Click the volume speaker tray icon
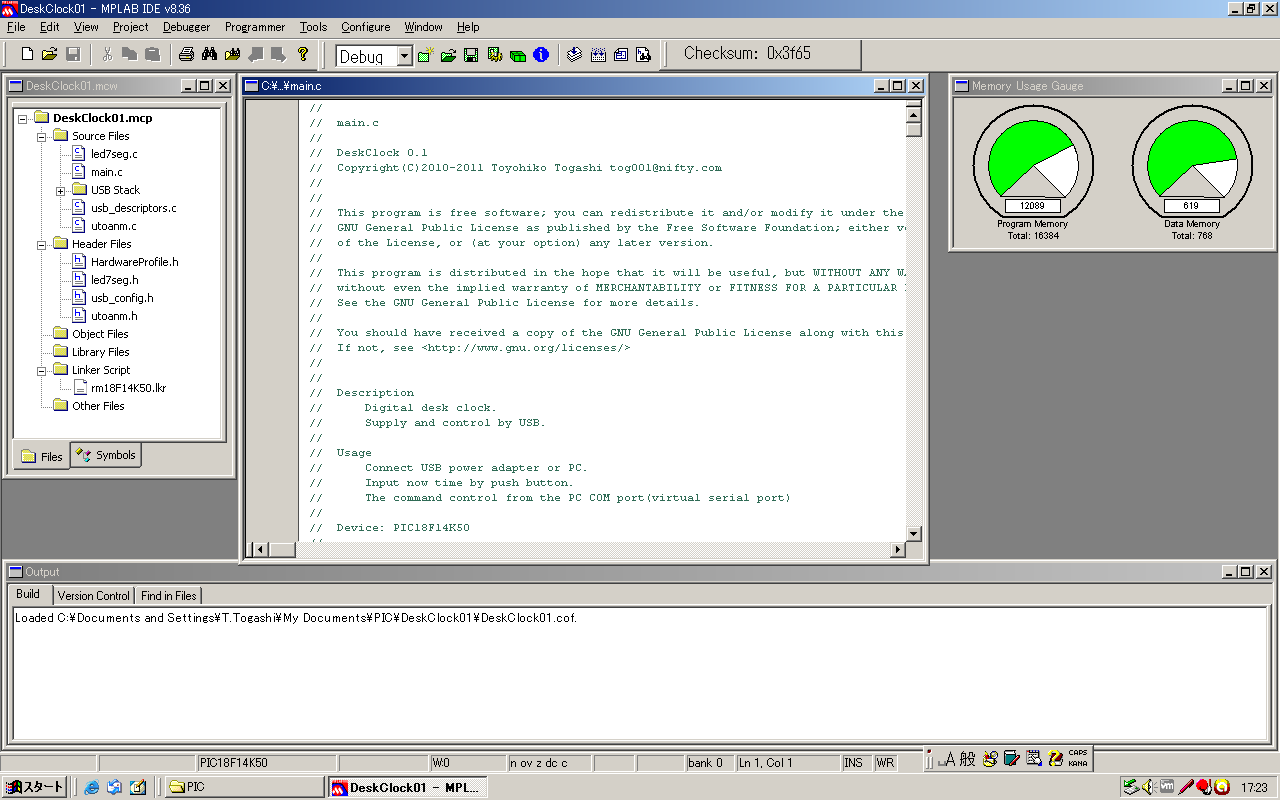1280x800 pixels. [1148, 787]
